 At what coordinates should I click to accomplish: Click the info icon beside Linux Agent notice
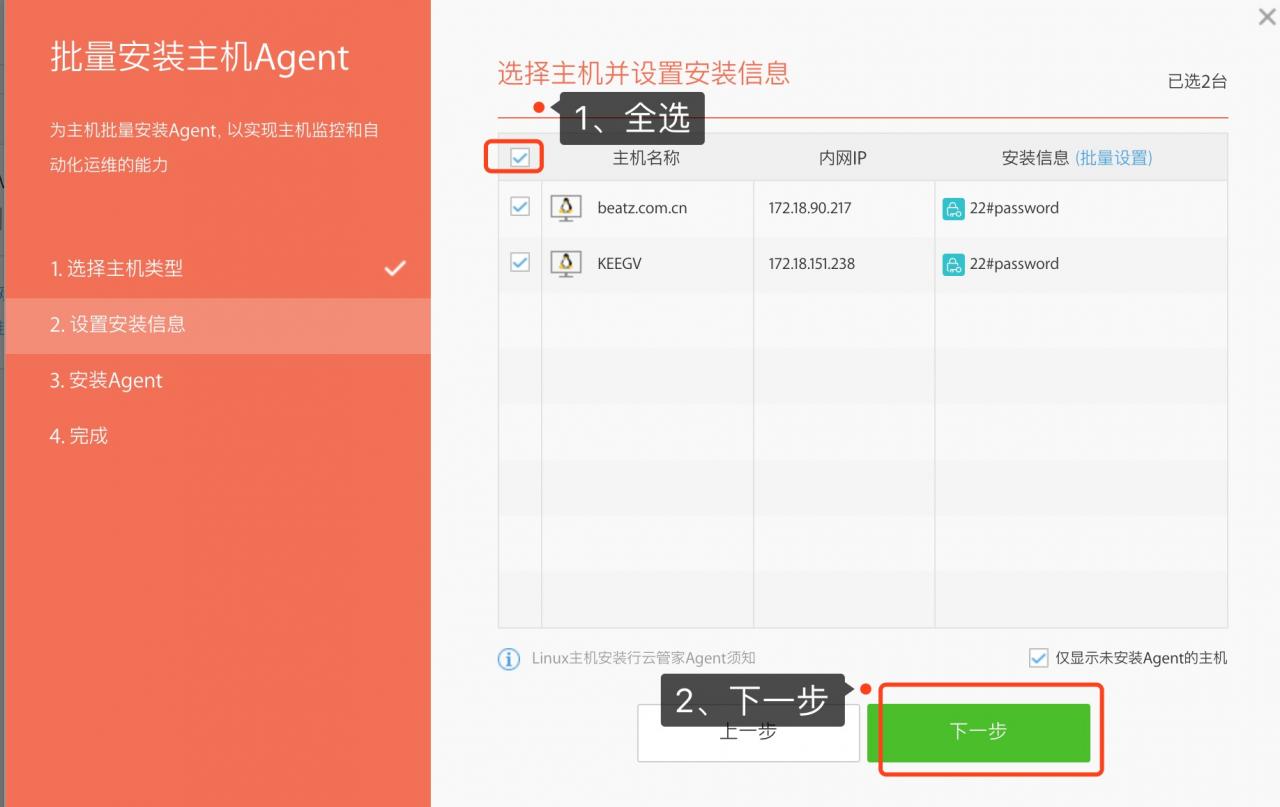[509, 659]
